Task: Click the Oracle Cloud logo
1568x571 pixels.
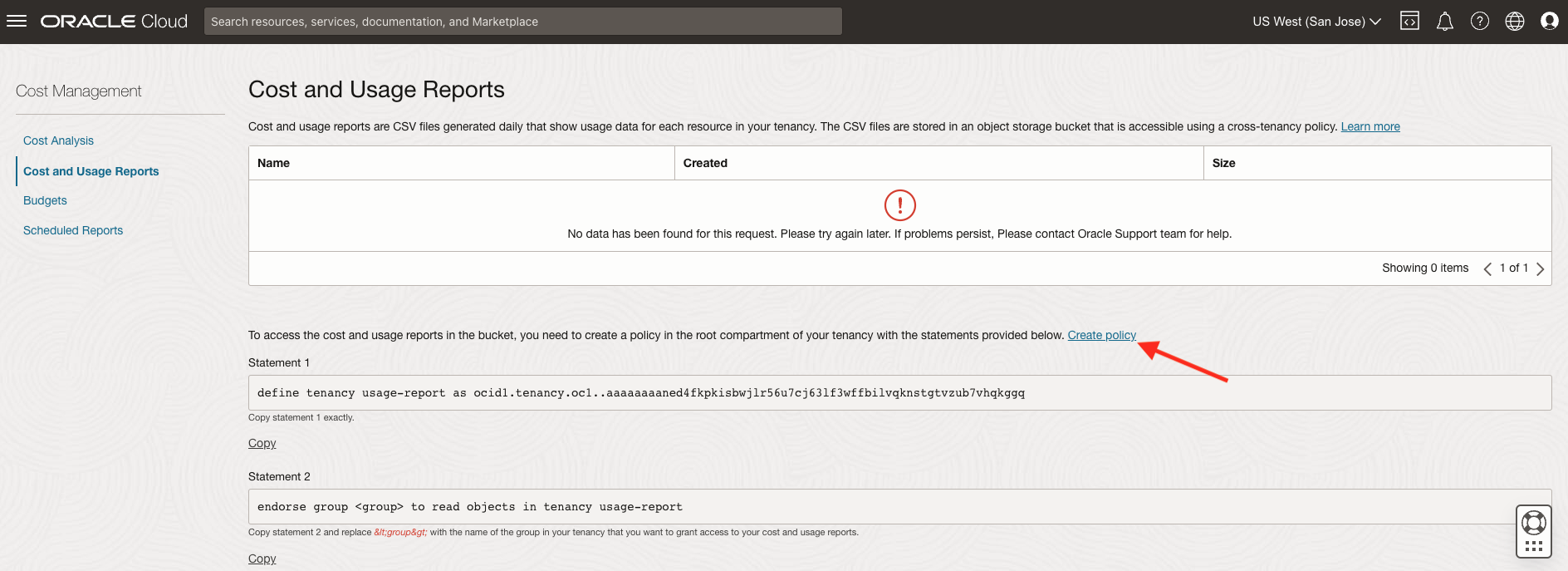Action: point(115,22)
